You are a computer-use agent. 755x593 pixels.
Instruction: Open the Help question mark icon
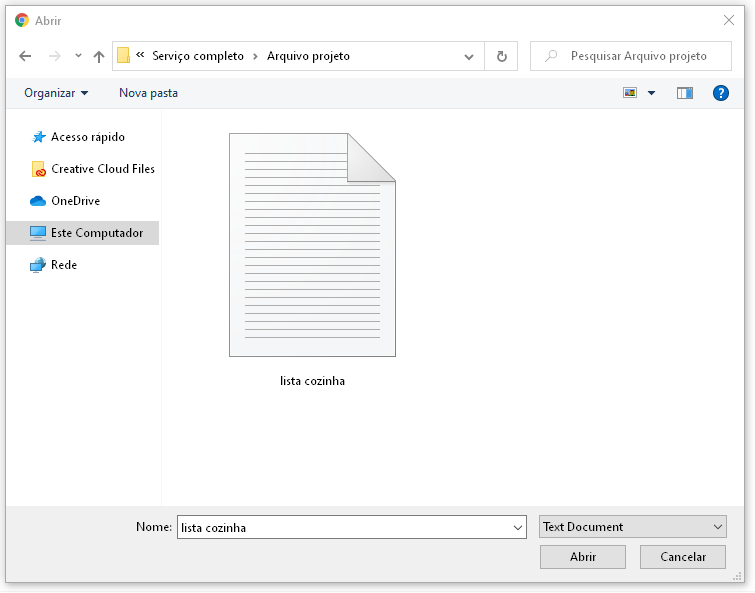(x=720, y=93)
